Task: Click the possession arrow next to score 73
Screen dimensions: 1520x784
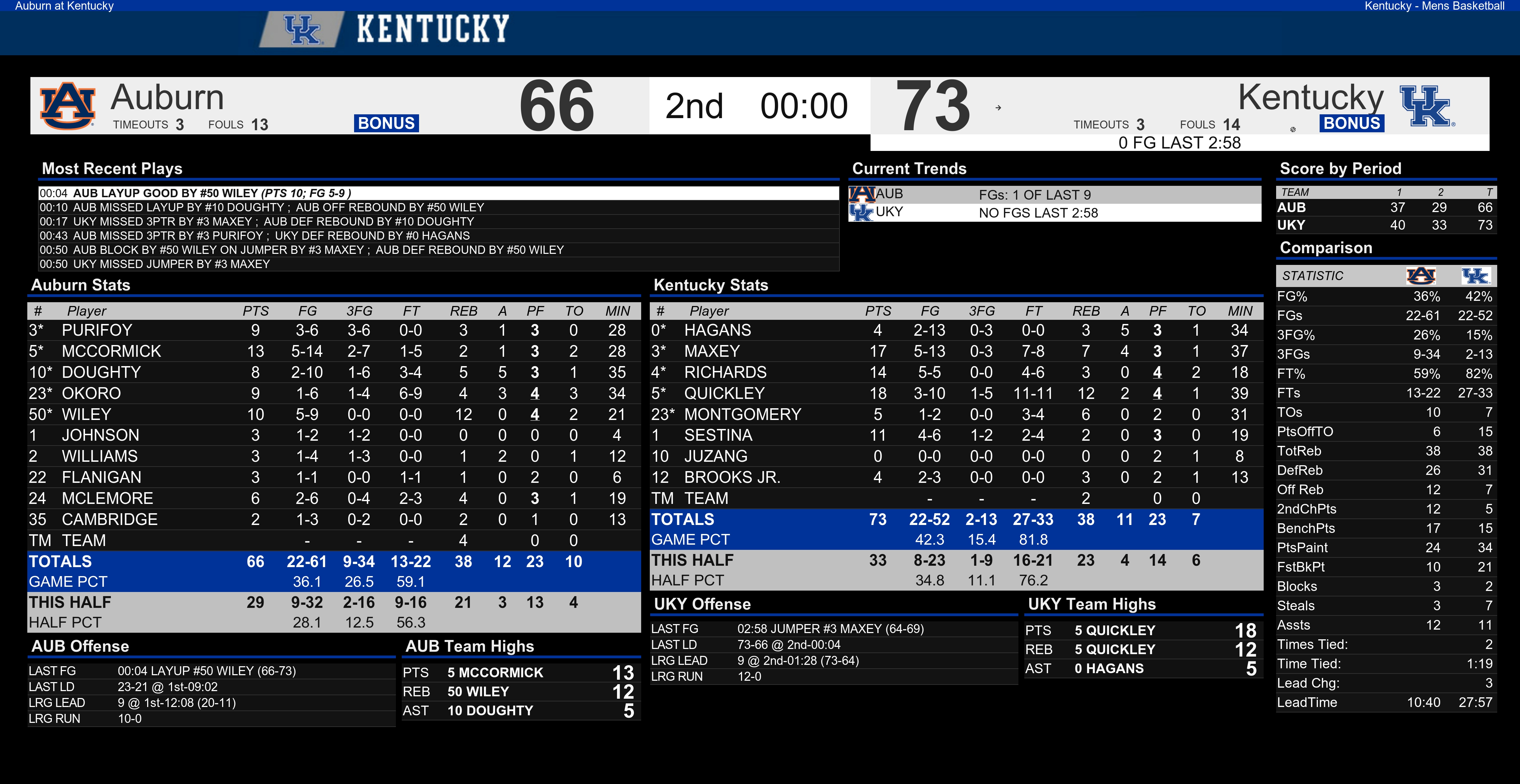Action: tap(998, 108)
